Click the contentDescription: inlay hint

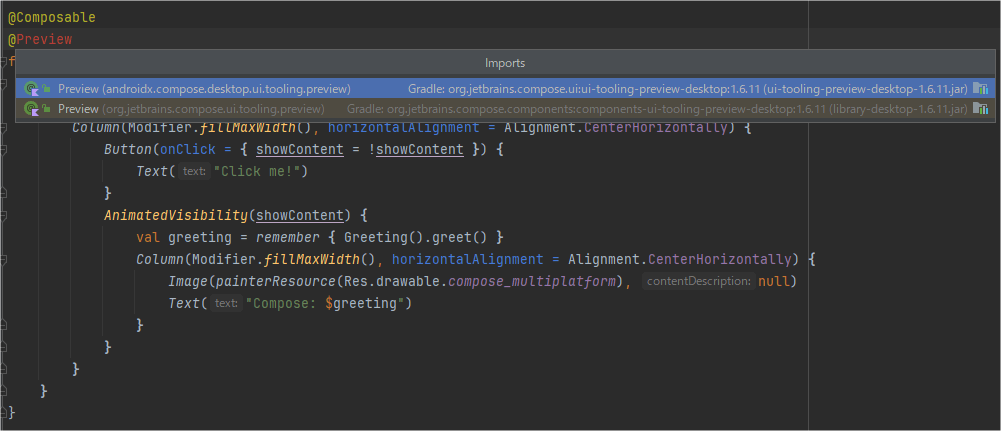(x=698, y=281)
